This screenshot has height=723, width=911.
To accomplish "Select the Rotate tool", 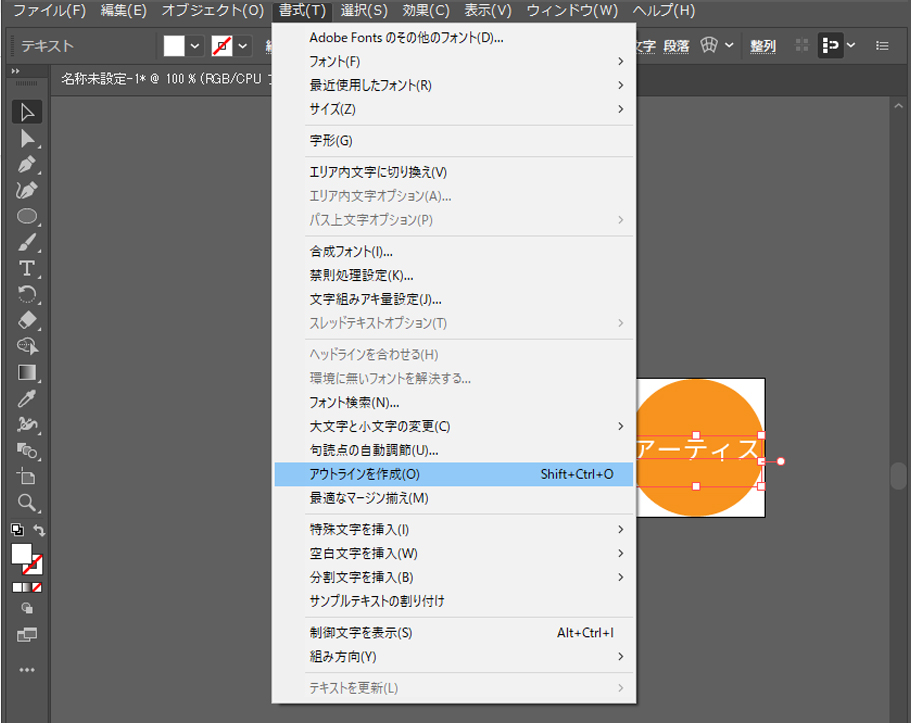I will (x=27, y=294).
